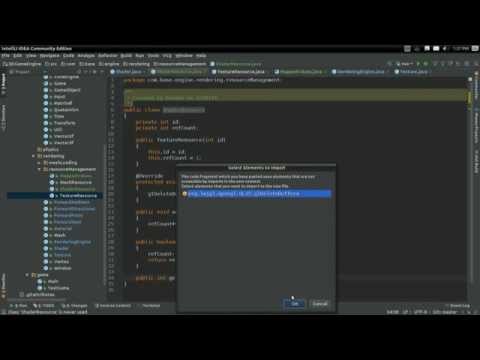The height and width of the screenshot is (360, 480).
Task: Click the project panel hide icon
Action: pos(102,72)
